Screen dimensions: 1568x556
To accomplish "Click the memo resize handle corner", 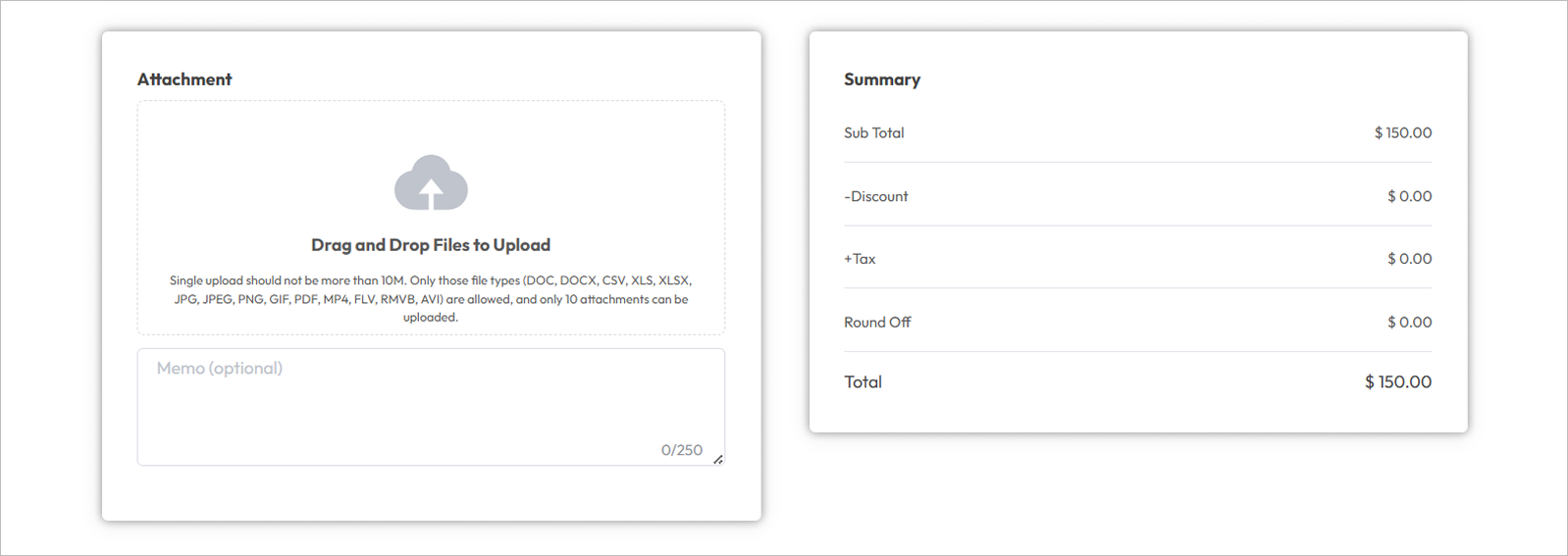I will tap(718, 459).
